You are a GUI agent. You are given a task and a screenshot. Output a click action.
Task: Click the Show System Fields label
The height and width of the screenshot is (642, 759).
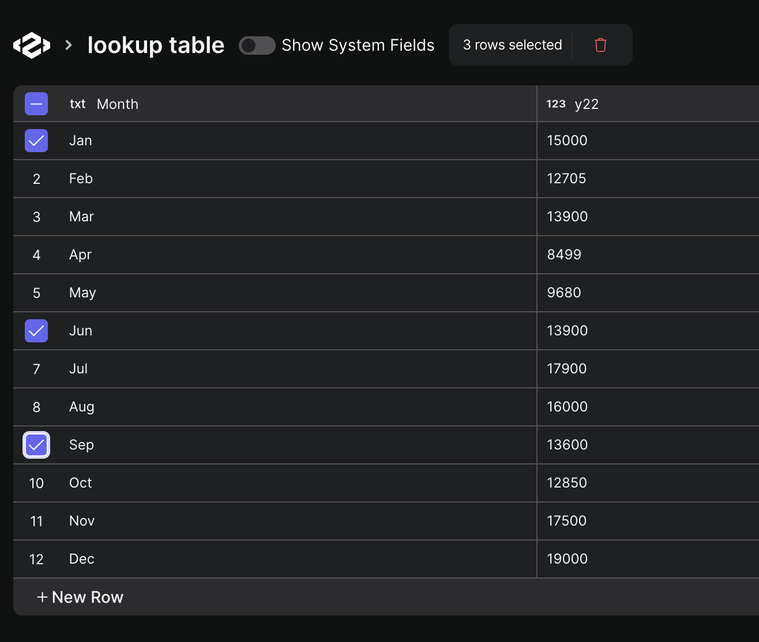coord(358,45)
